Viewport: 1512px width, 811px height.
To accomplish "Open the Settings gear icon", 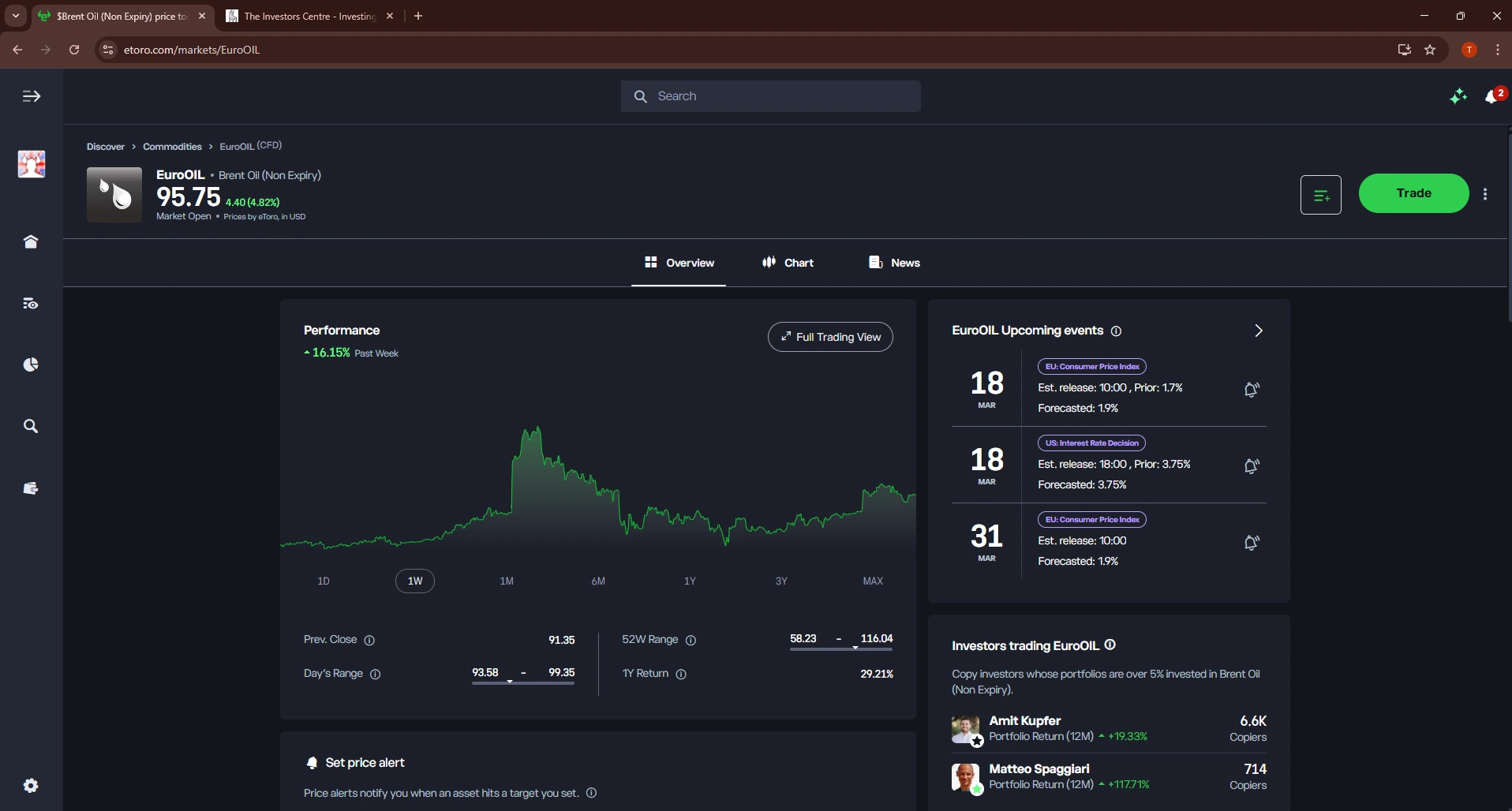I will click(31, 786).
